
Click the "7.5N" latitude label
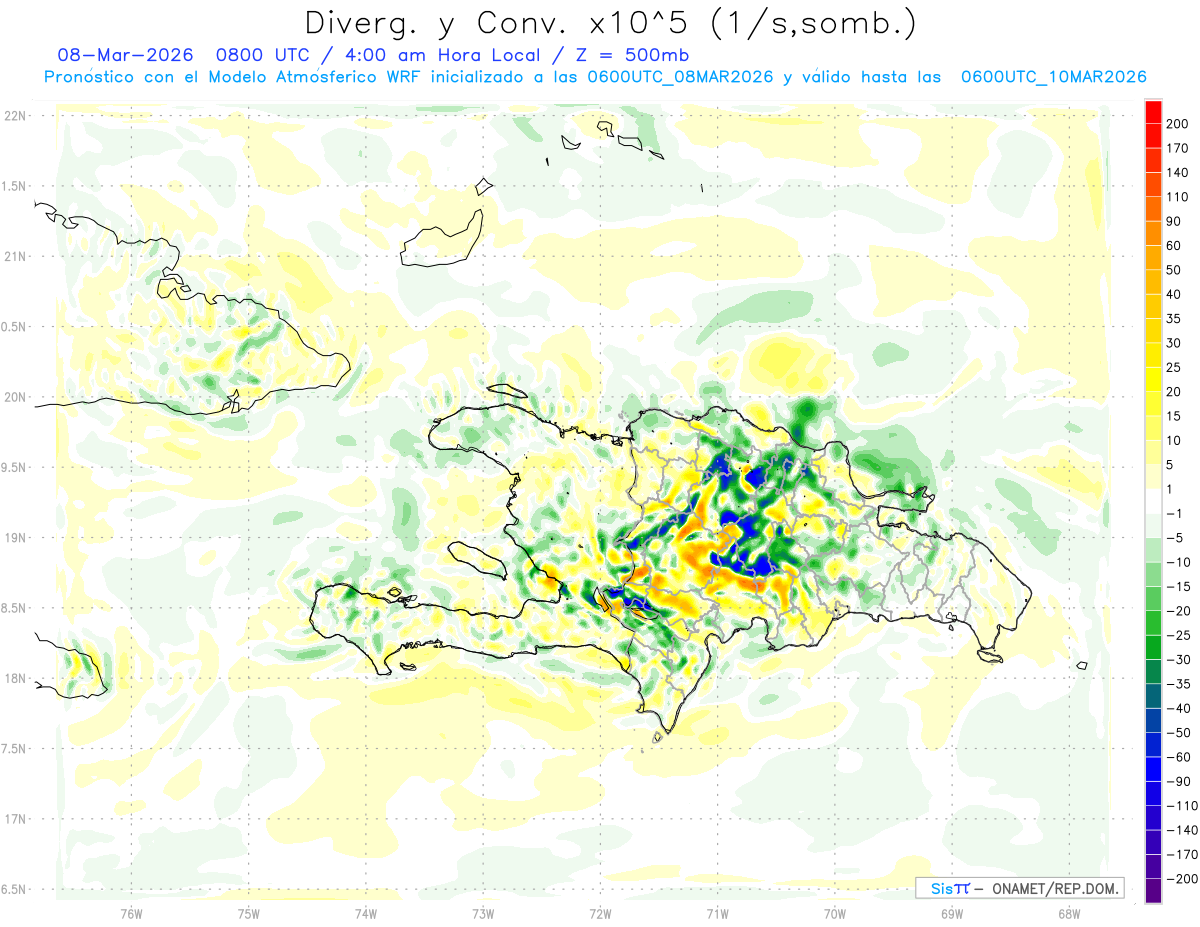(15, 749)
